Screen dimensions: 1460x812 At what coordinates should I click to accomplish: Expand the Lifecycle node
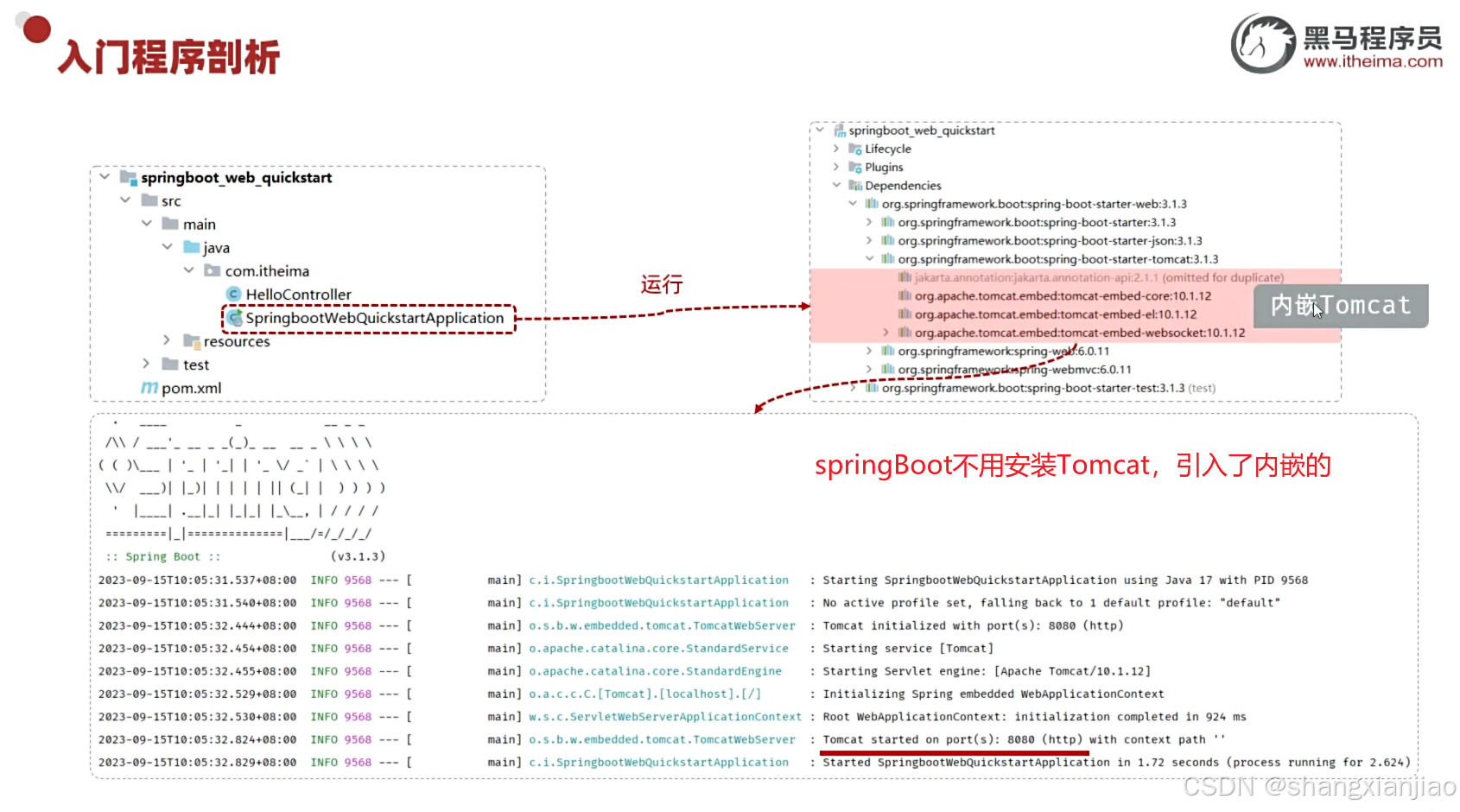pyautogui.click(x=836, y=149)
